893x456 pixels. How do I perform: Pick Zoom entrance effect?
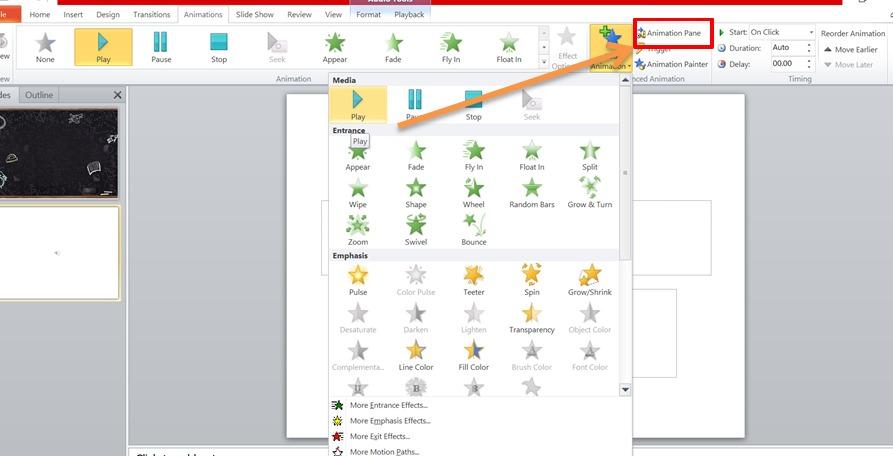pyautogui.click(x=358, y=230)
